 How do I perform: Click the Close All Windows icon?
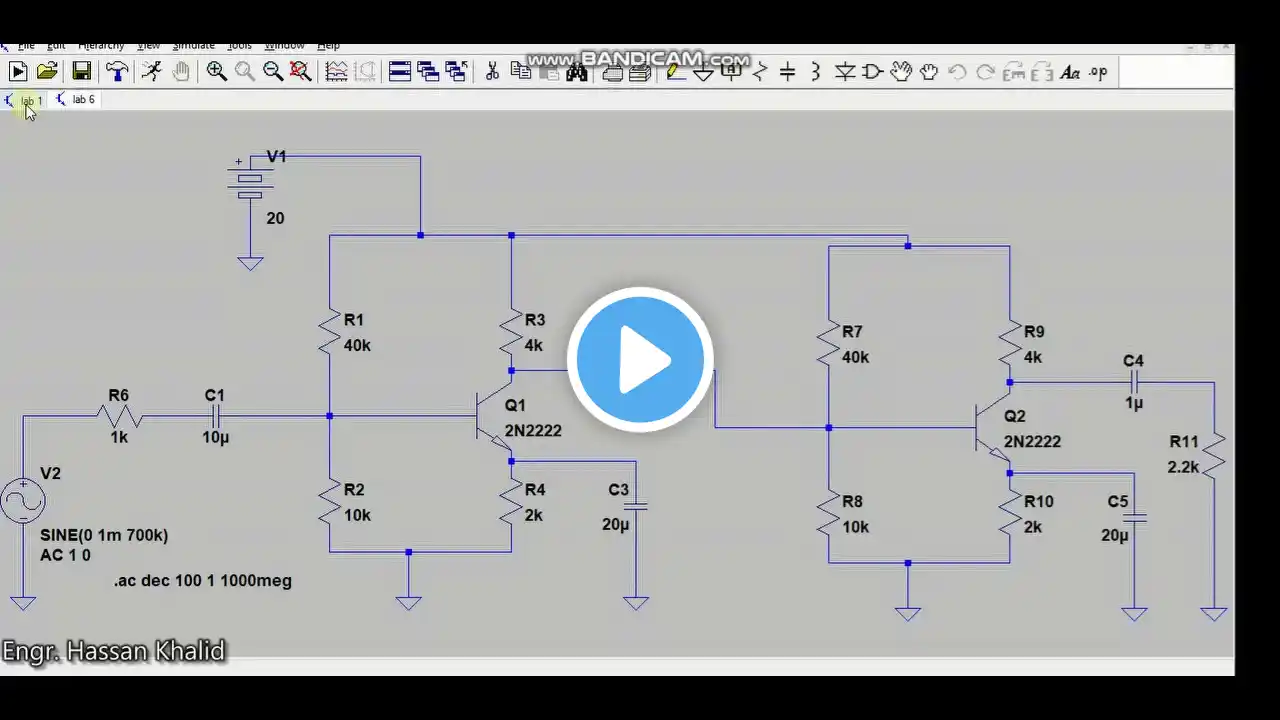(x=456, y=71)
